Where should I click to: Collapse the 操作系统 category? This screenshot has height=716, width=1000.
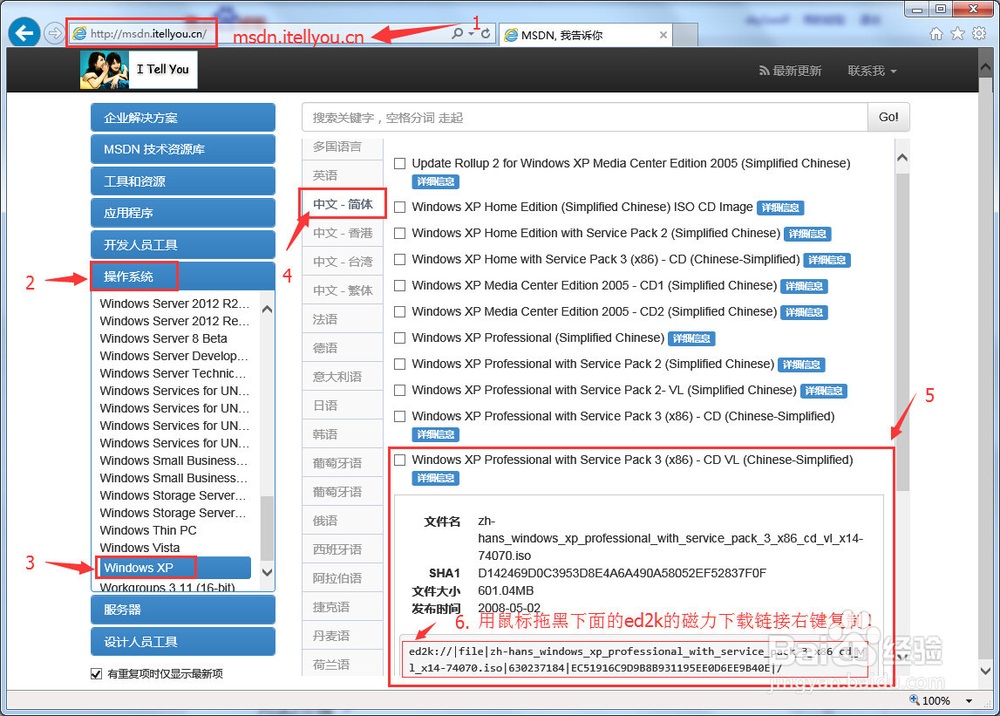(x=182, y=277)
